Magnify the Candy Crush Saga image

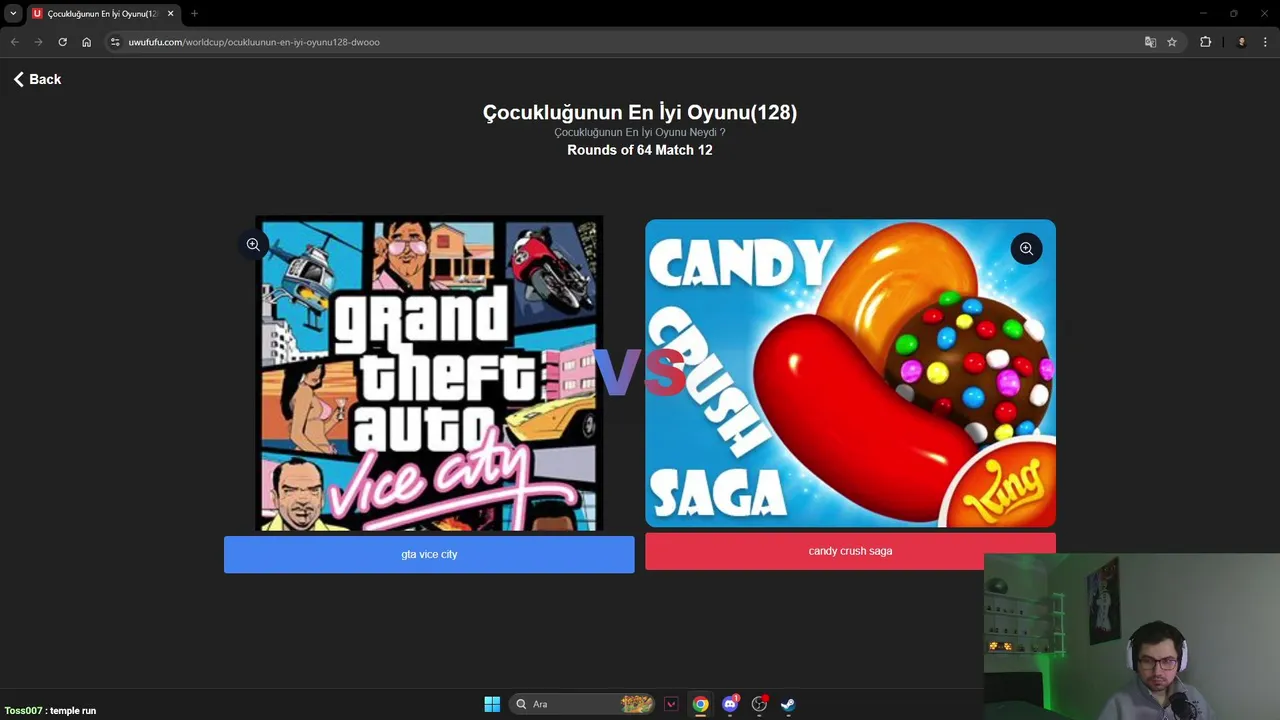1026,248
